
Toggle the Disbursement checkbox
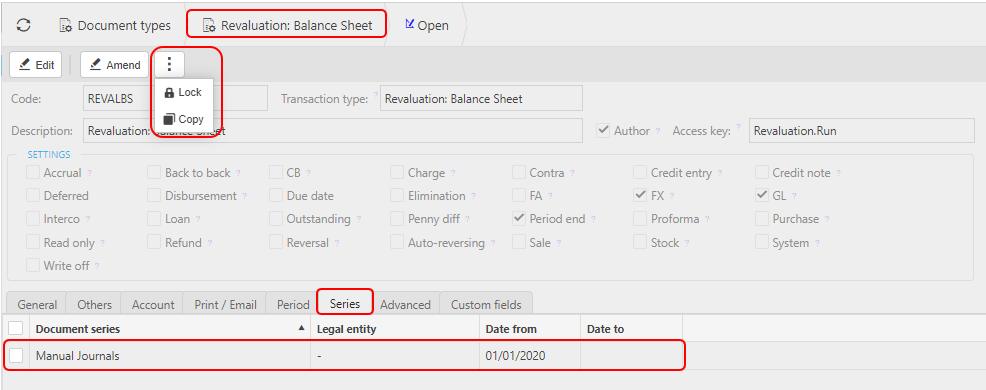(155, 196)
